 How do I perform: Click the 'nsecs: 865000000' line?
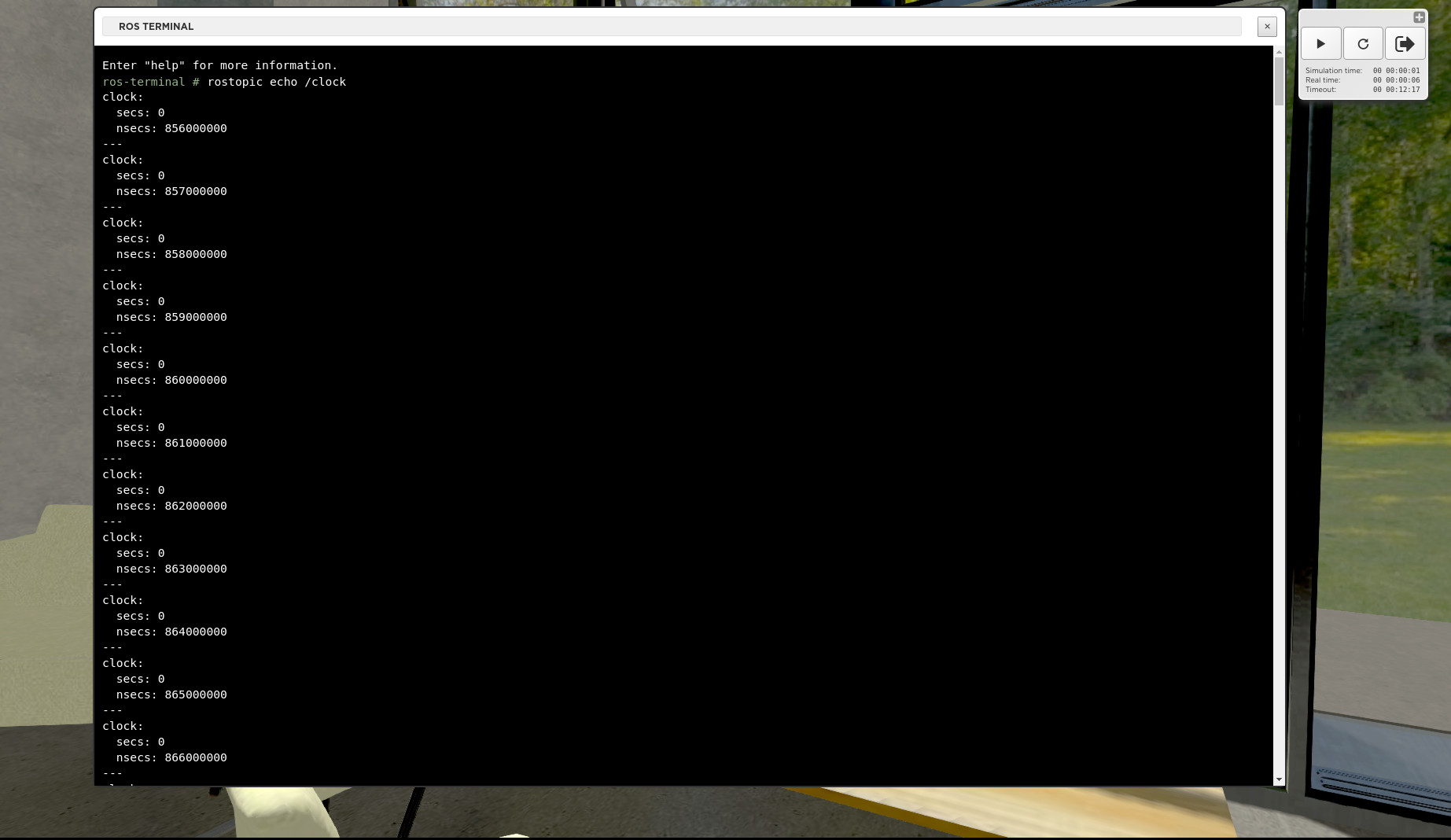(x=171, y=695)
